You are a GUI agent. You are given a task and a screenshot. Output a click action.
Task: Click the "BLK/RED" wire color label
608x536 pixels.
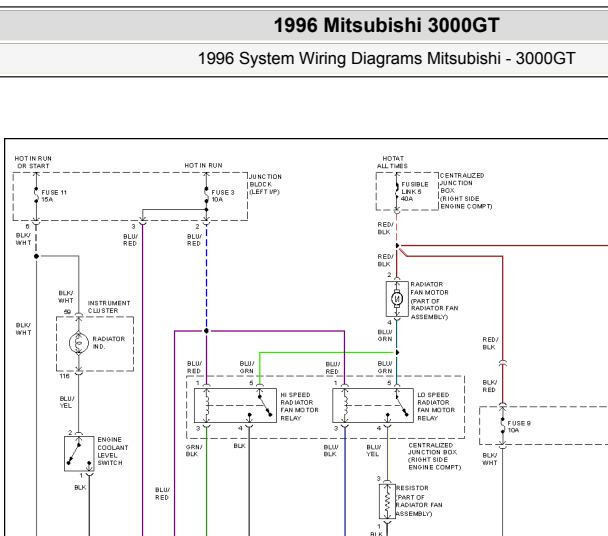[x=489, y=386]
